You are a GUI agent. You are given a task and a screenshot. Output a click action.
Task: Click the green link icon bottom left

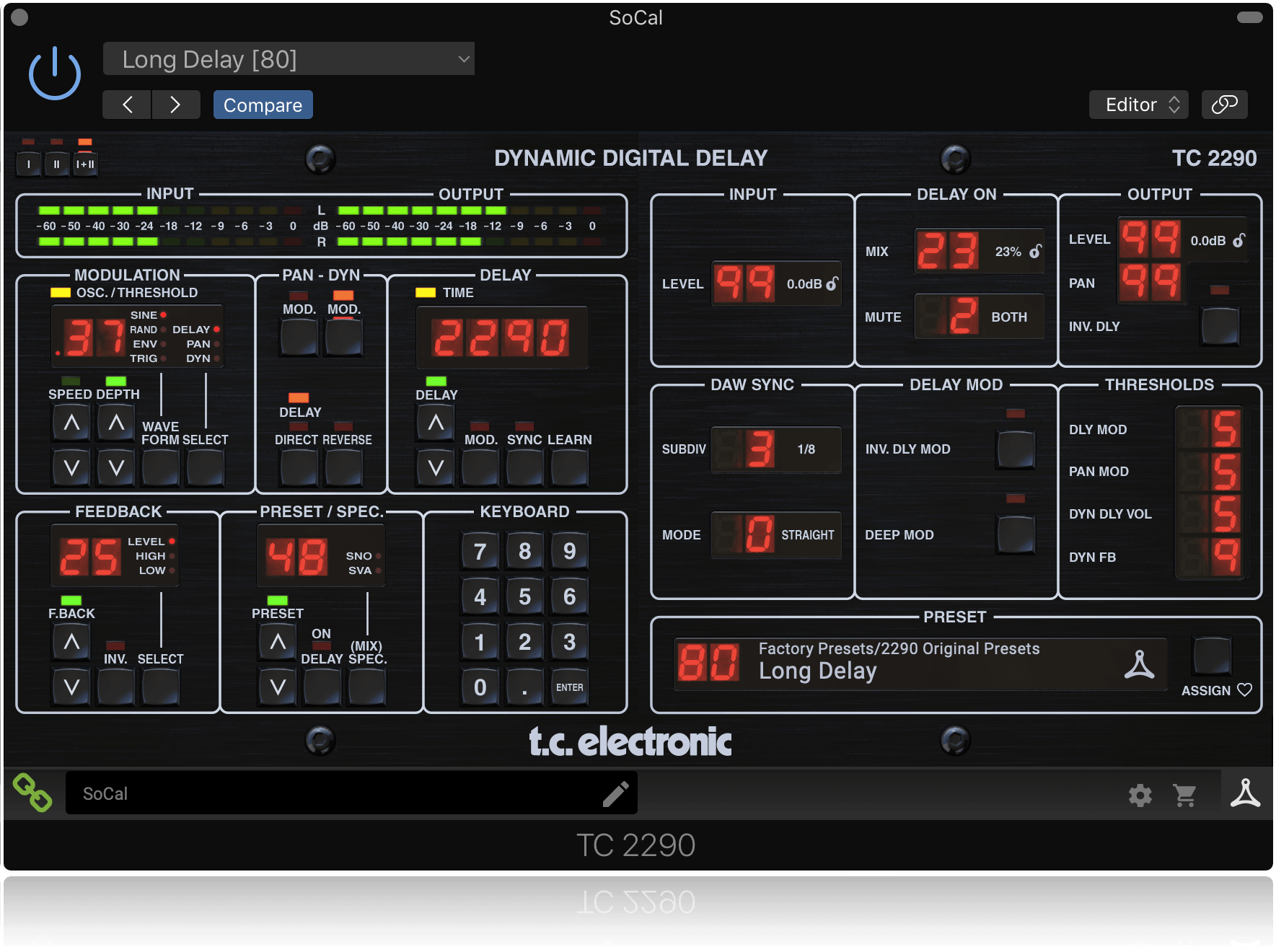point(32,793)
